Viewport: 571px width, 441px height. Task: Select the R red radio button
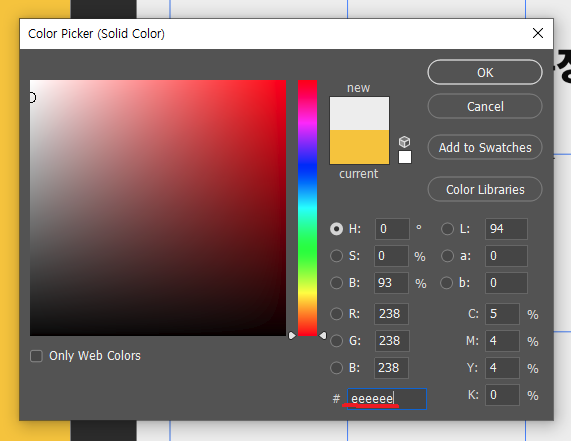coord(336,314)
